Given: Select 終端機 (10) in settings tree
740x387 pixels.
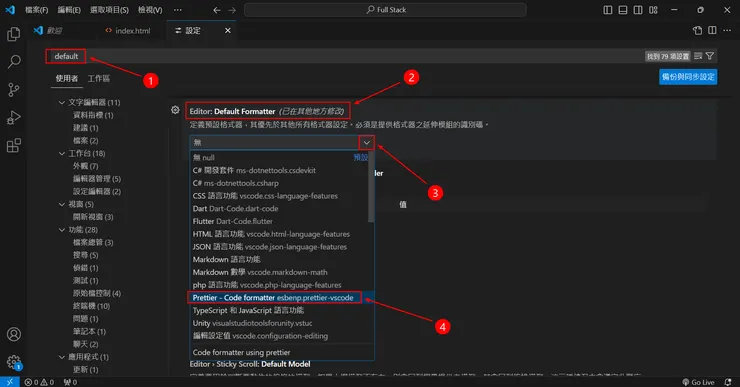Looking at the screenshot, I should (x=91, y=306).
